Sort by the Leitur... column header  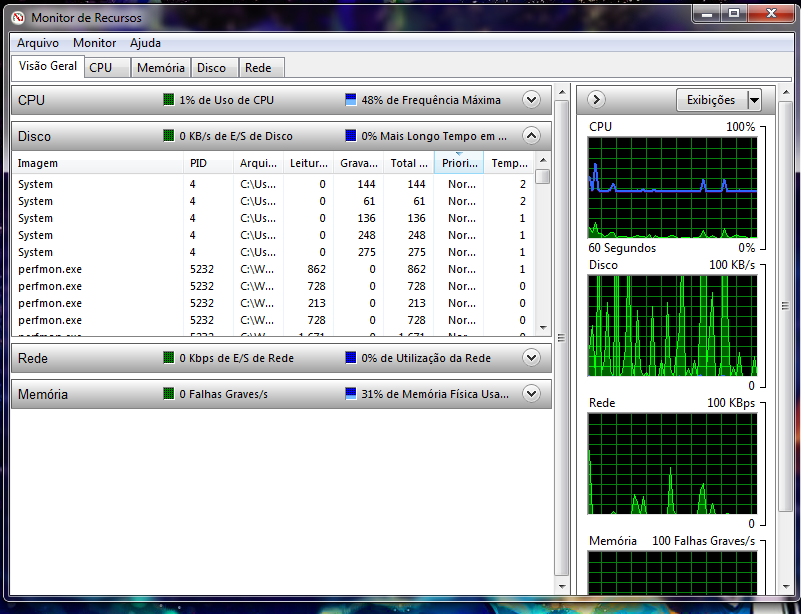pos(308,163)
